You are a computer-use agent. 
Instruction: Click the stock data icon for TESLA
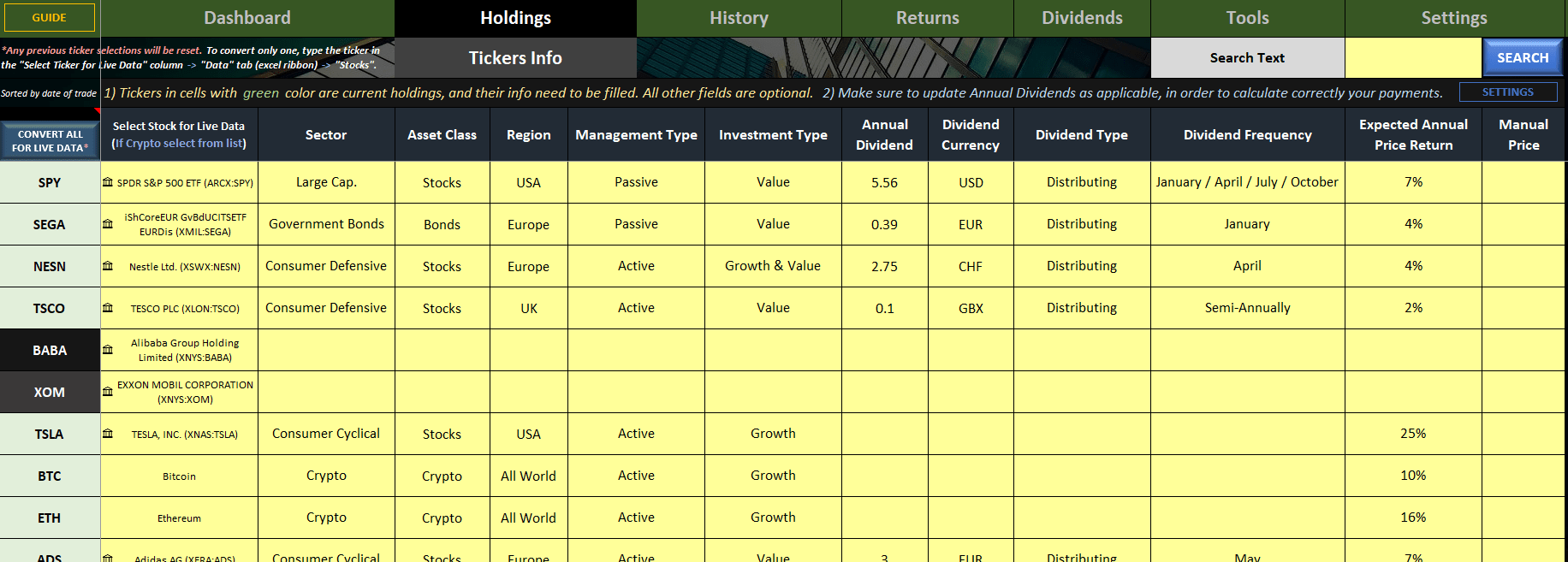[x=108, y=434]
